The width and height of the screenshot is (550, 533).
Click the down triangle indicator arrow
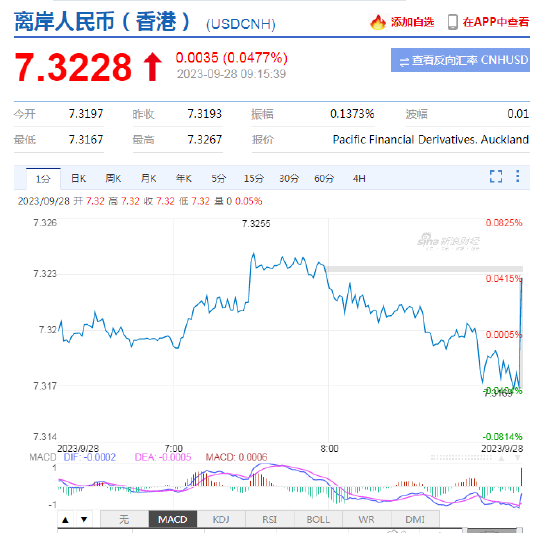tap(84, 520)
